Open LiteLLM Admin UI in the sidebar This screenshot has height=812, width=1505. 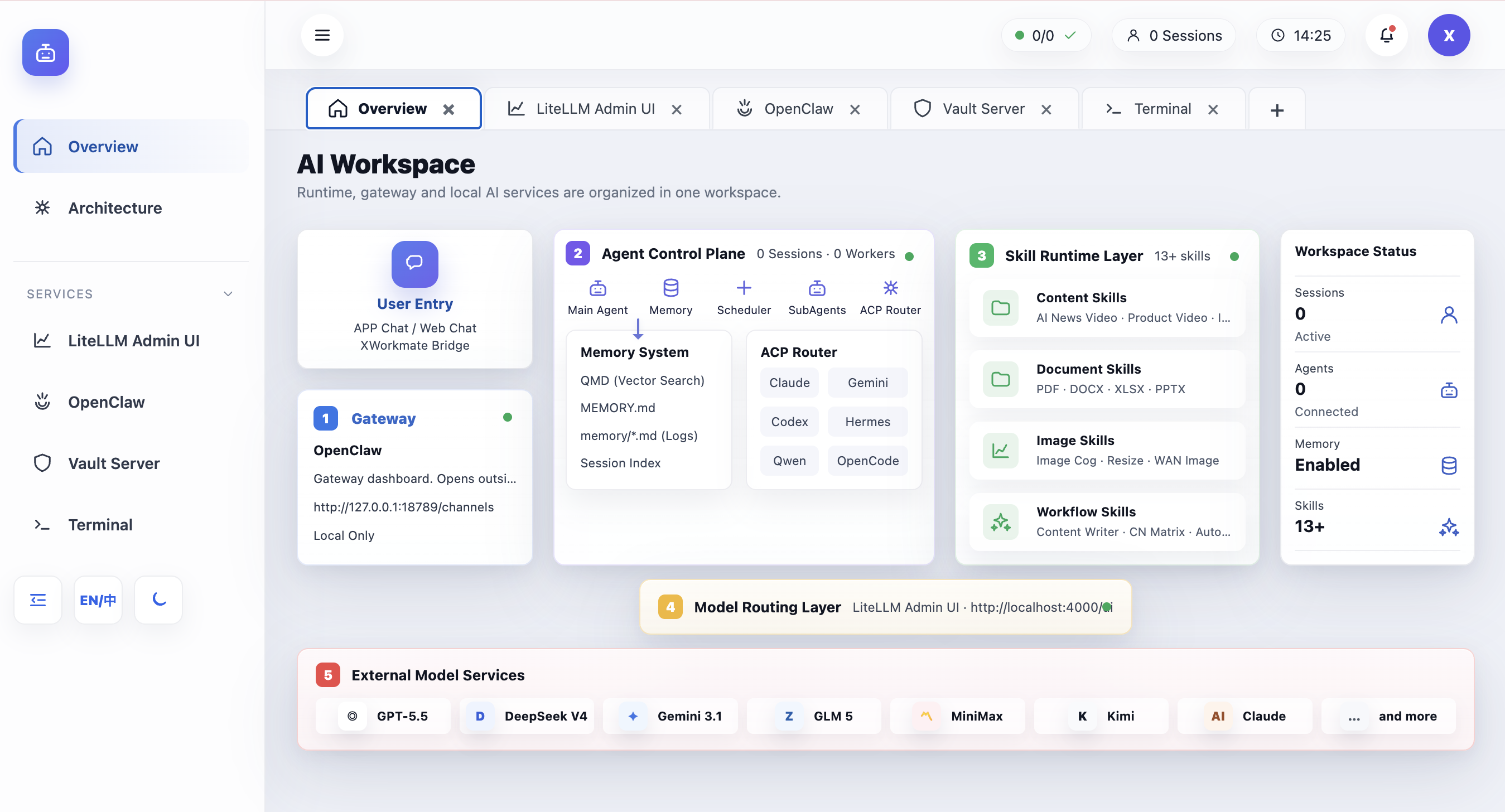coord(132,340)
